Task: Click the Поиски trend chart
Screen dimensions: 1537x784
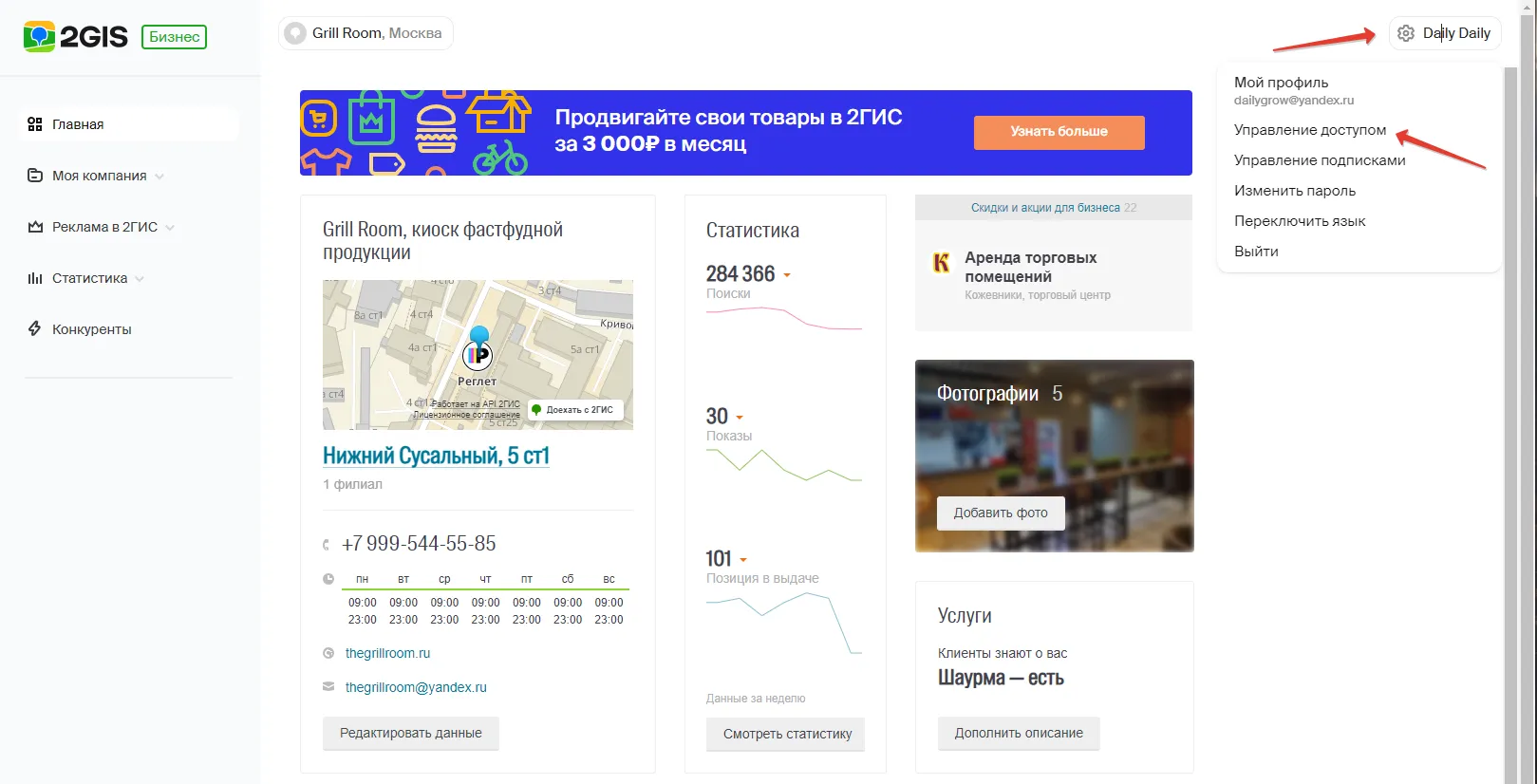Action: (784, 318)
